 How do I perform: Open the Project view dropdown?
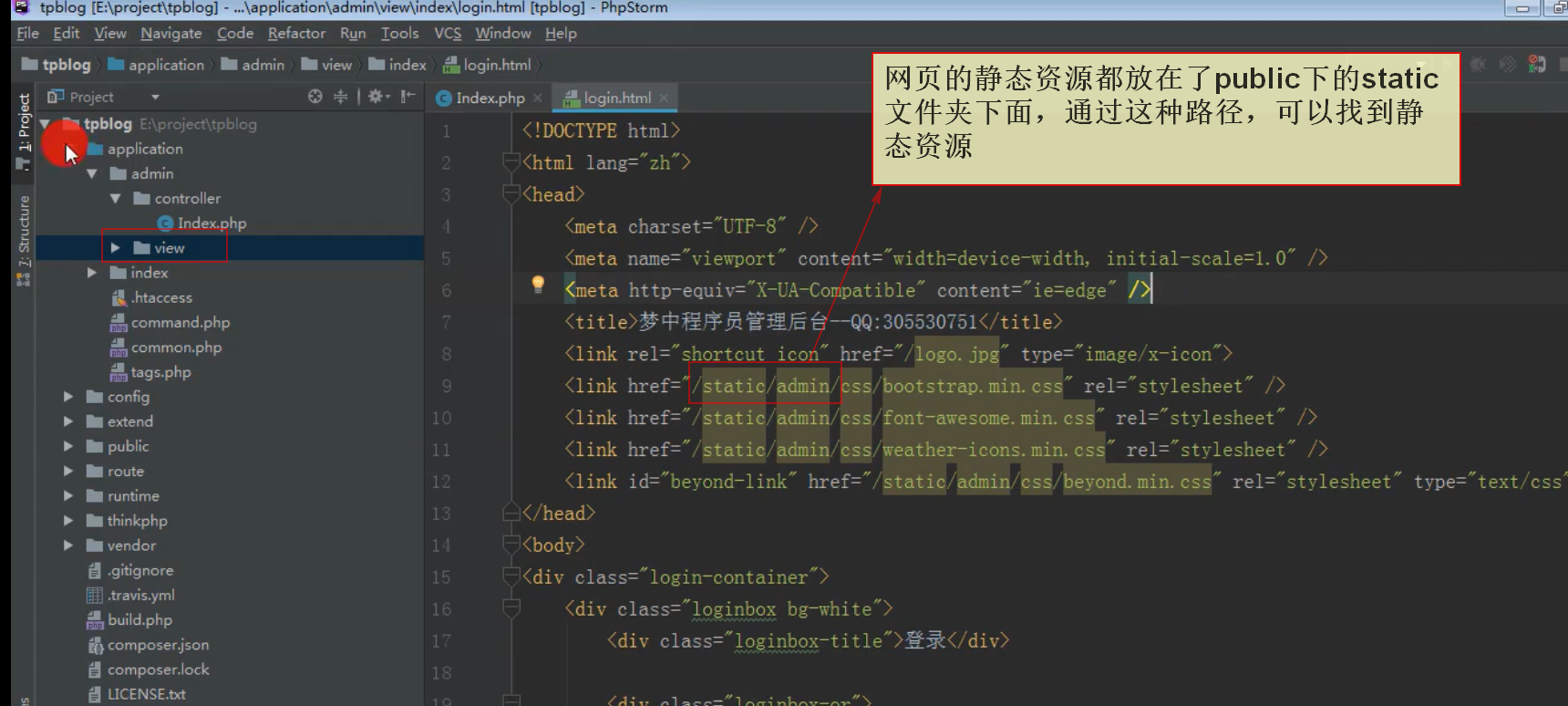point(155,97)
